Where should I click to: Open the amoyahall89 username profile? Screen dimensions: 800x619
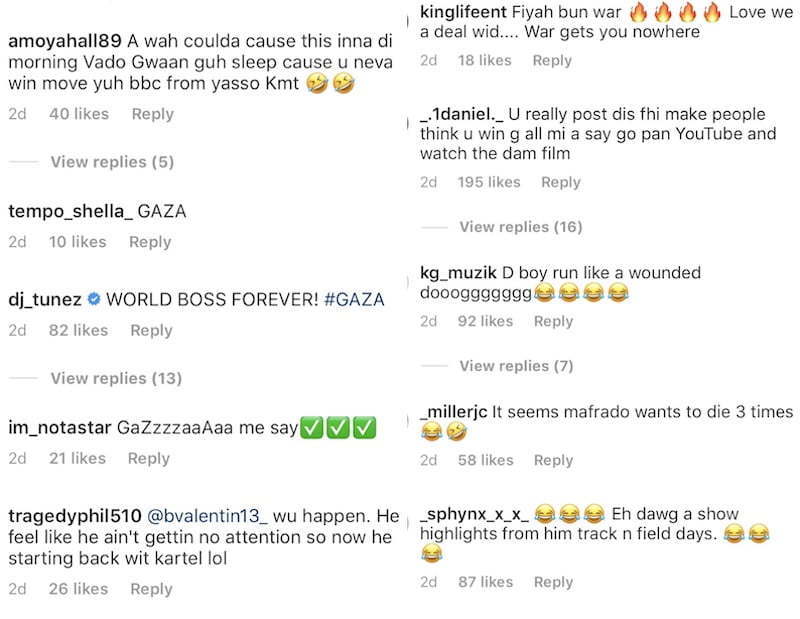click(x=65, y=41)
